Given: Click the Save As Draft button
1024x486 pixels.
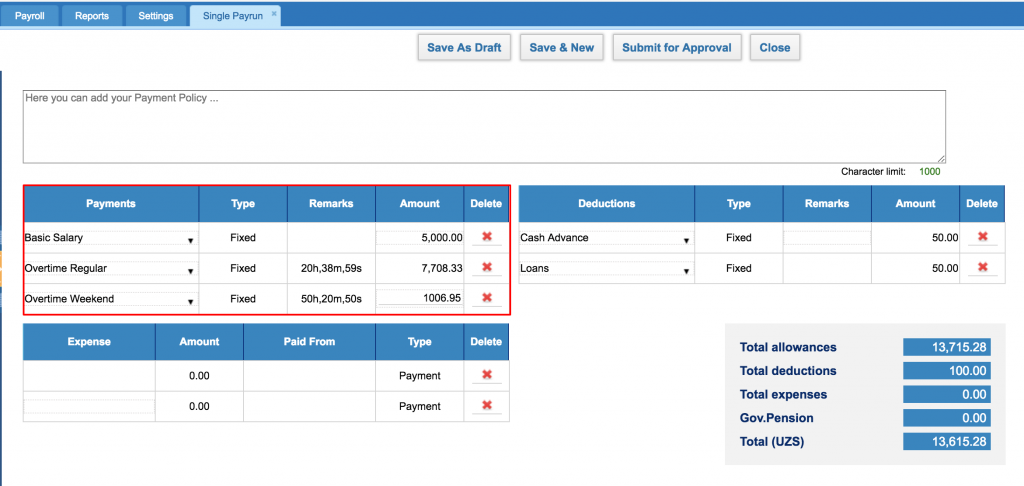Looking at the screenshot, I should (464, 48).
